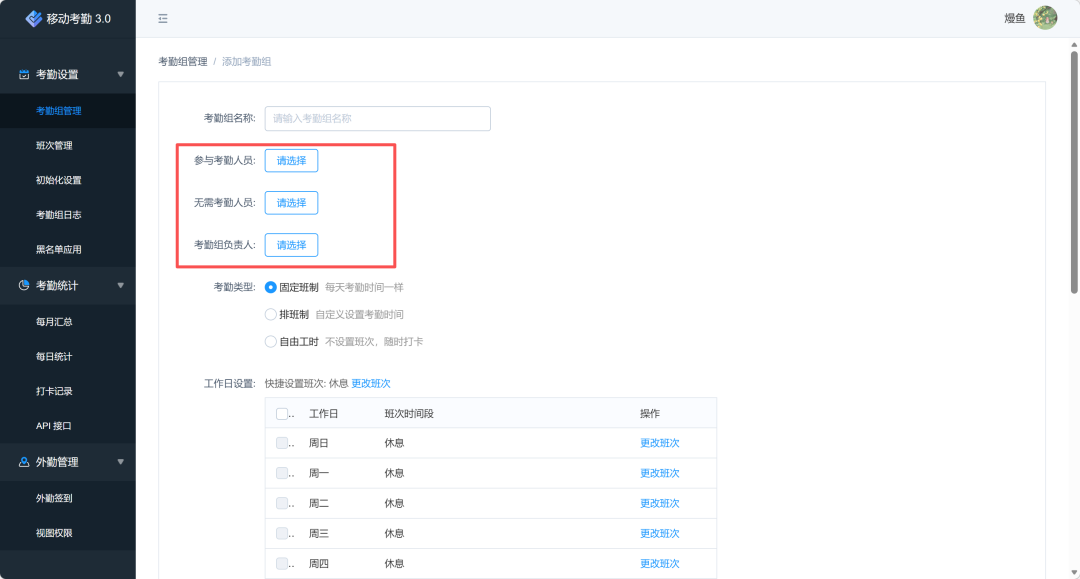1080x579 pixels.
Task: Collapse the 考勤设置 menu arrow
Action: 121,74
